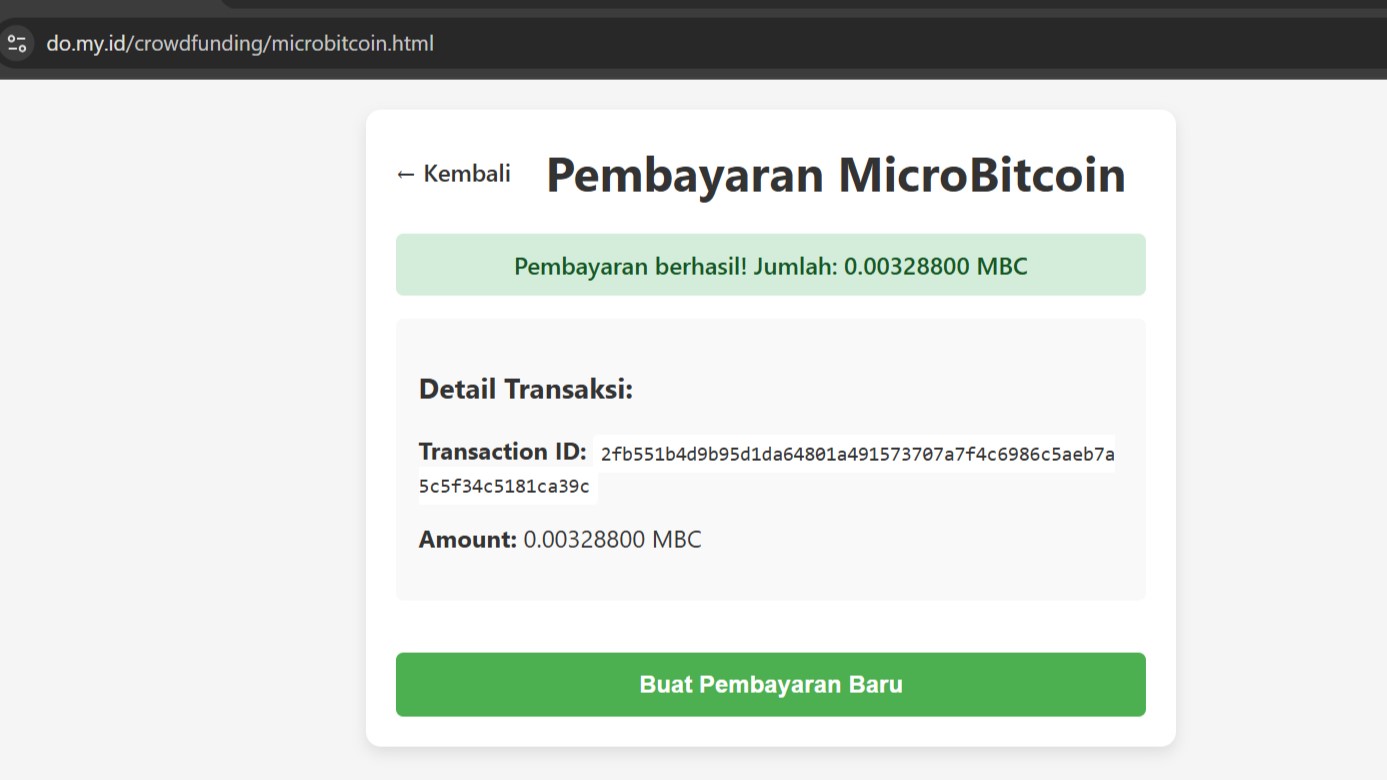
Task: Click the left arrow beside Kembali
Action: [405, 175]
